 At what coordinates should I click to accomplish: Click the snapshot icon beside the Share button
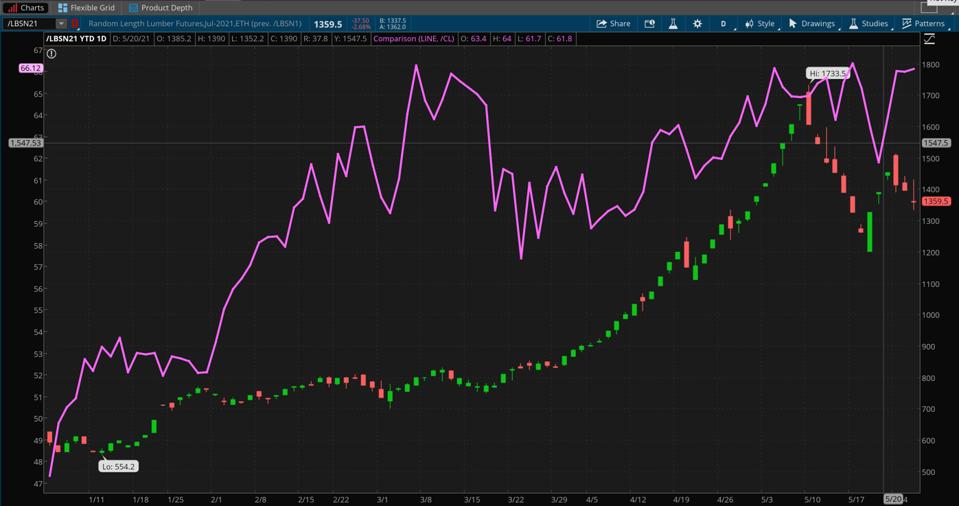649,23
